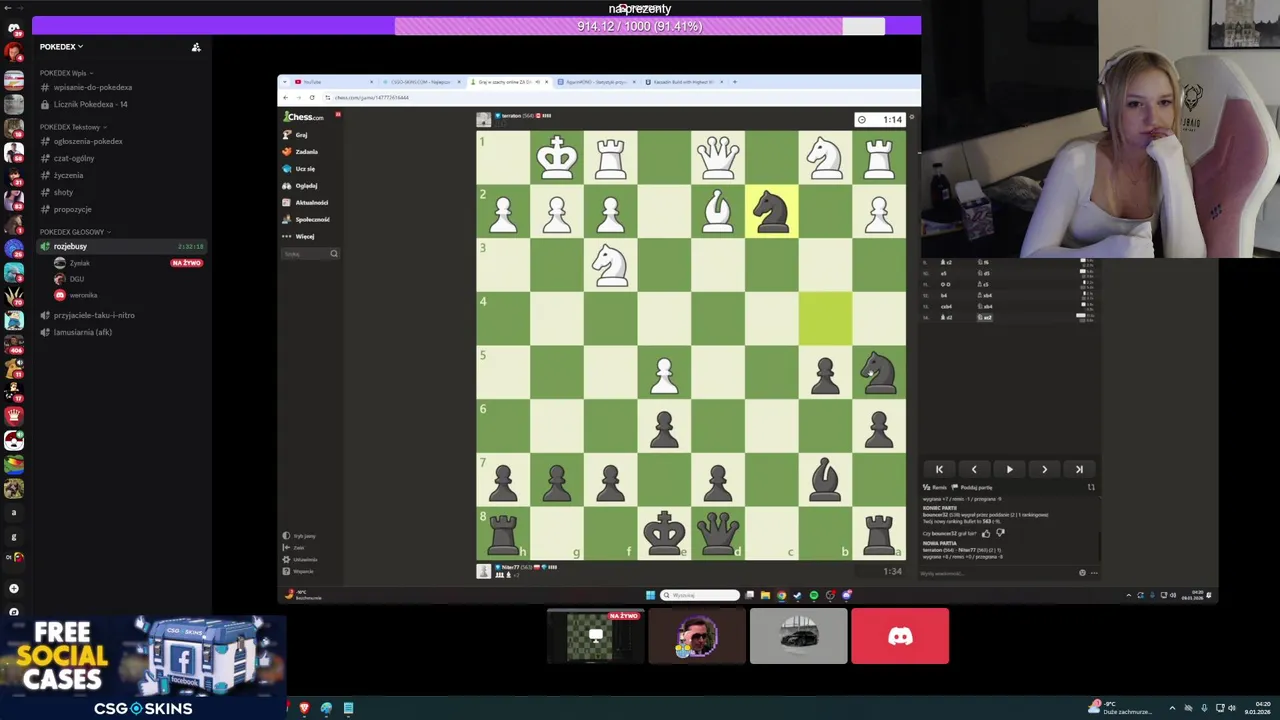Click the Windows start button in streamed taskbar
Screen dimensions: 1280x720
tap(650, 595)
